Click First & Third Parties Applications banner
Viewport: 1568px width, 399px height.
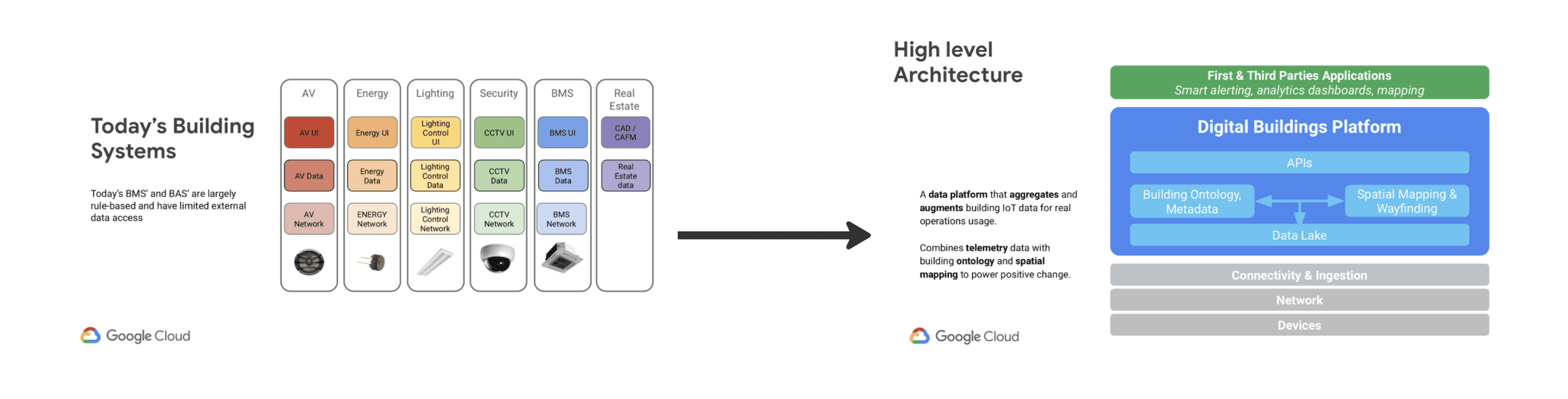1299,83
